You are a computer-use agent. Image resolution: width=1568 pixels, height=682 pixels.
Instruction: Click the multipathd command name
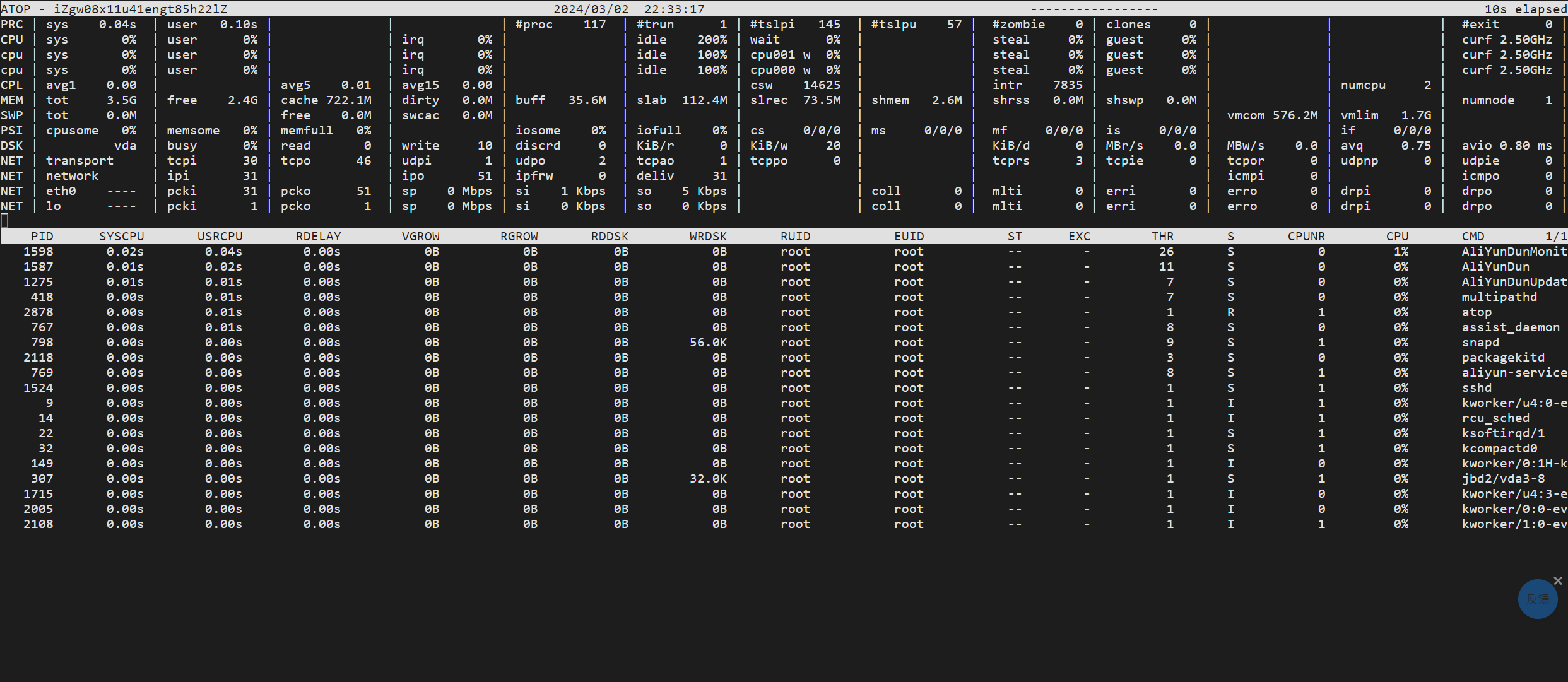click(1499, 297)
